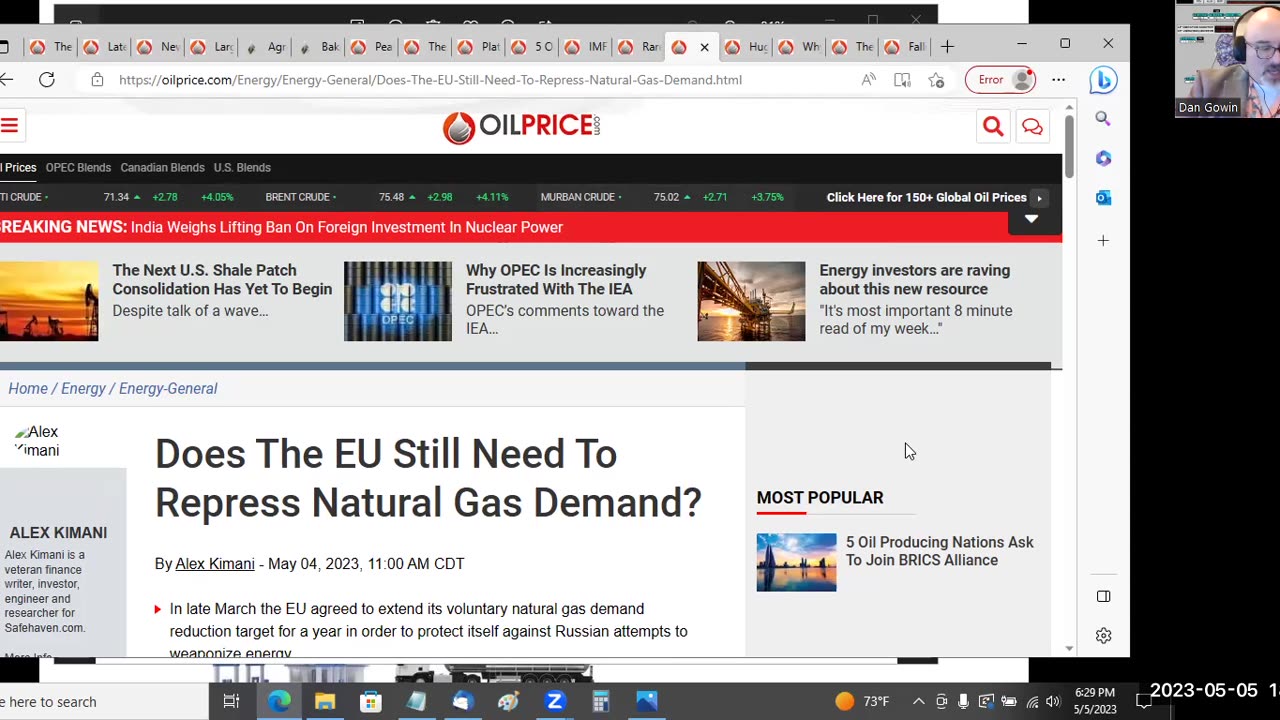
Task: Switch to the 'Plat' browser tab
Action: (479, 47)
